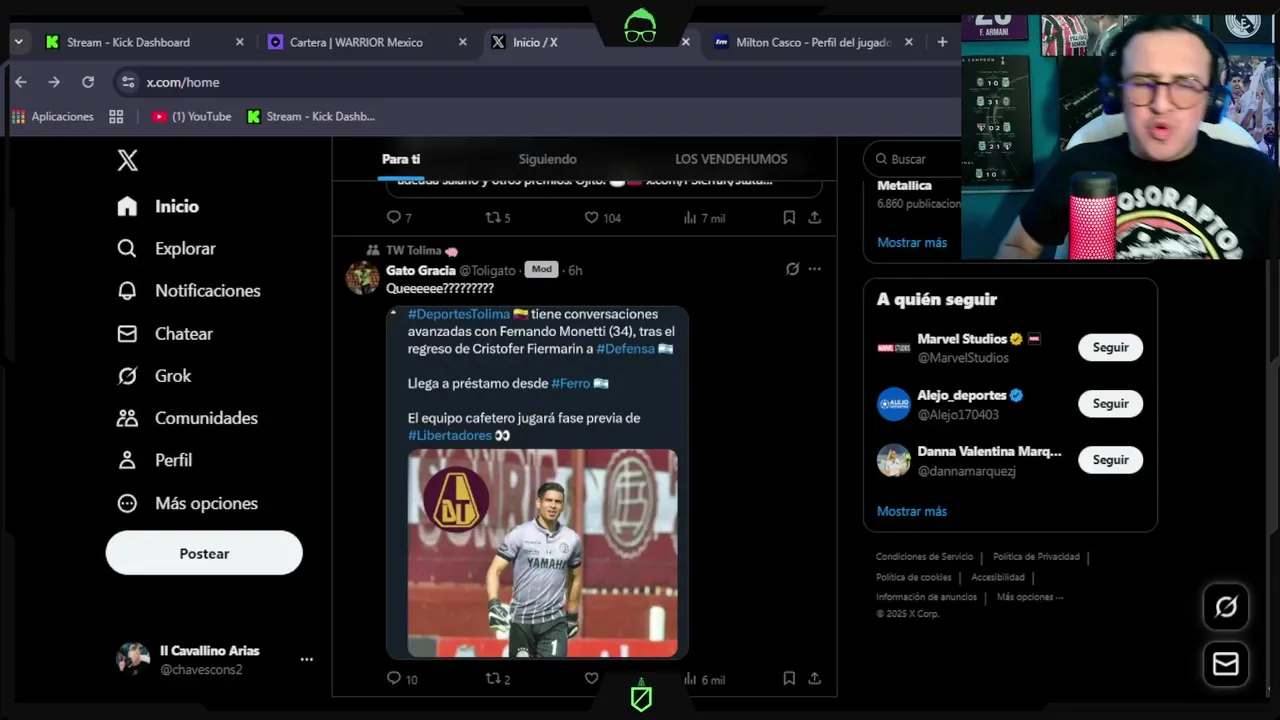The image size is (1280, 720).
Task: Expand browser tab search chevron
Action: pos(18,42)
